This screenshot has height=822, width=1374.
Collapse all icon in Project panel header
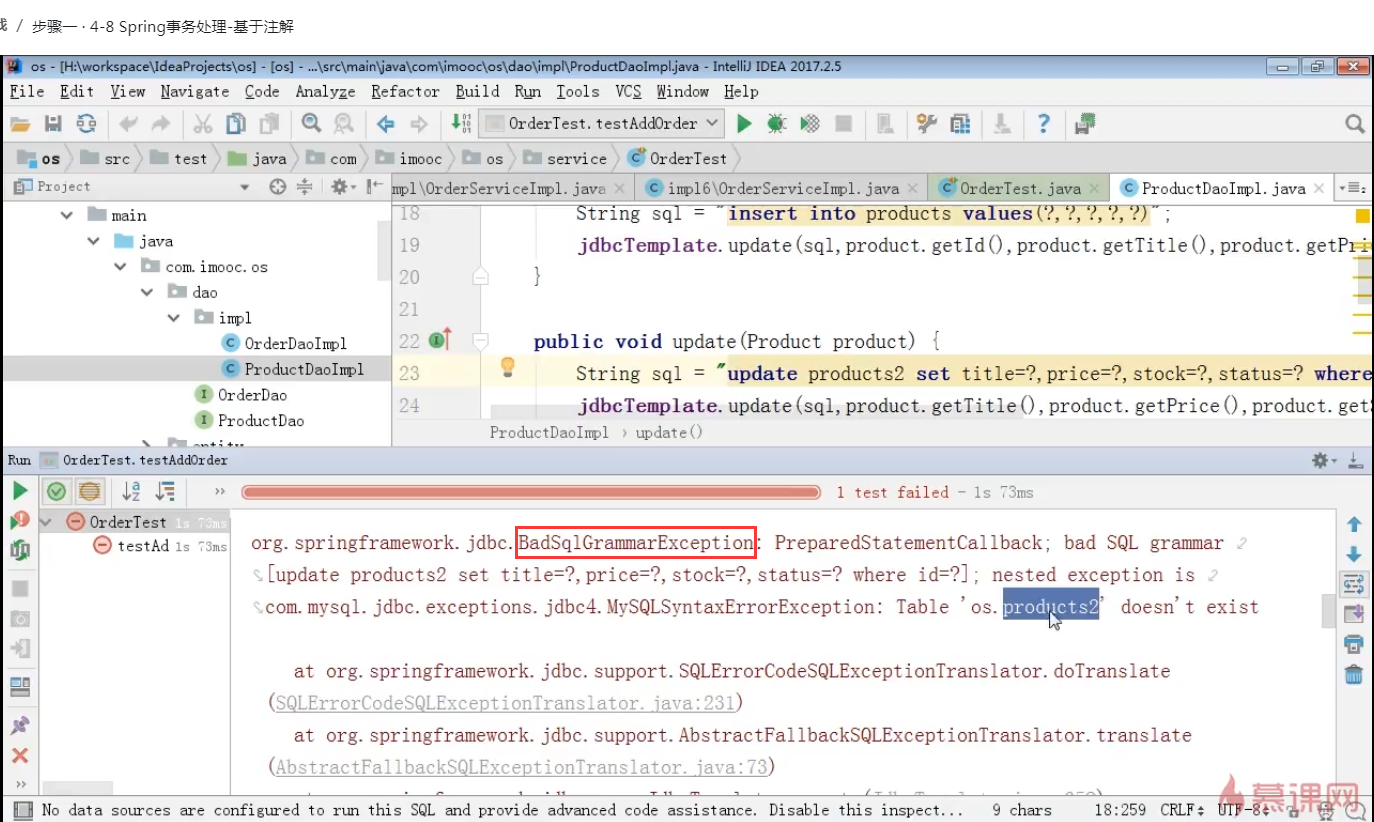[x=305, y=187]
